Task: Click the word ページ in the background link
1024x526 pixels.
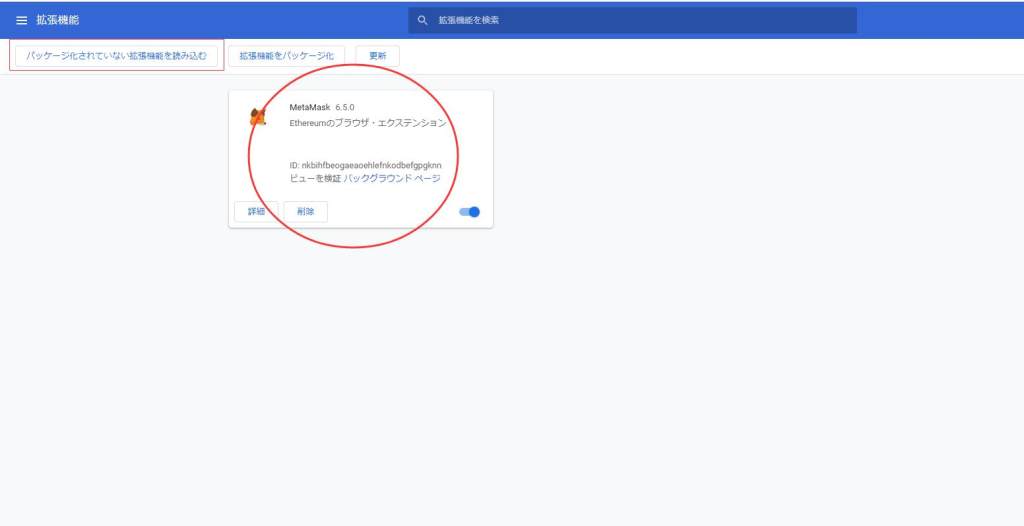Action: [x=427, y=178]
